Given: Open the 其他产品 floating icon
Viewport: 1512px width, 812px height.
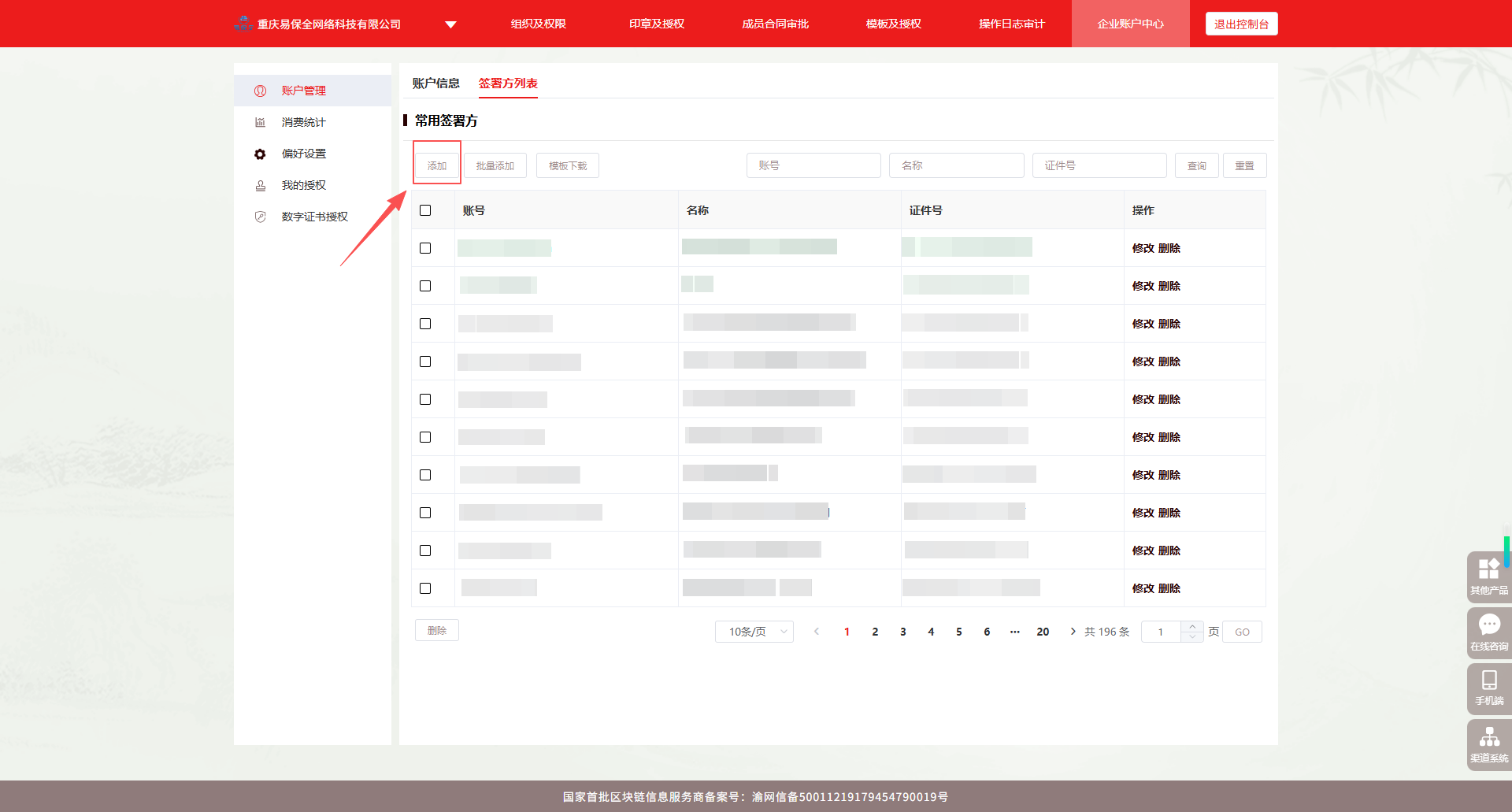Looking at the screenshot, I should [1488, 569].
